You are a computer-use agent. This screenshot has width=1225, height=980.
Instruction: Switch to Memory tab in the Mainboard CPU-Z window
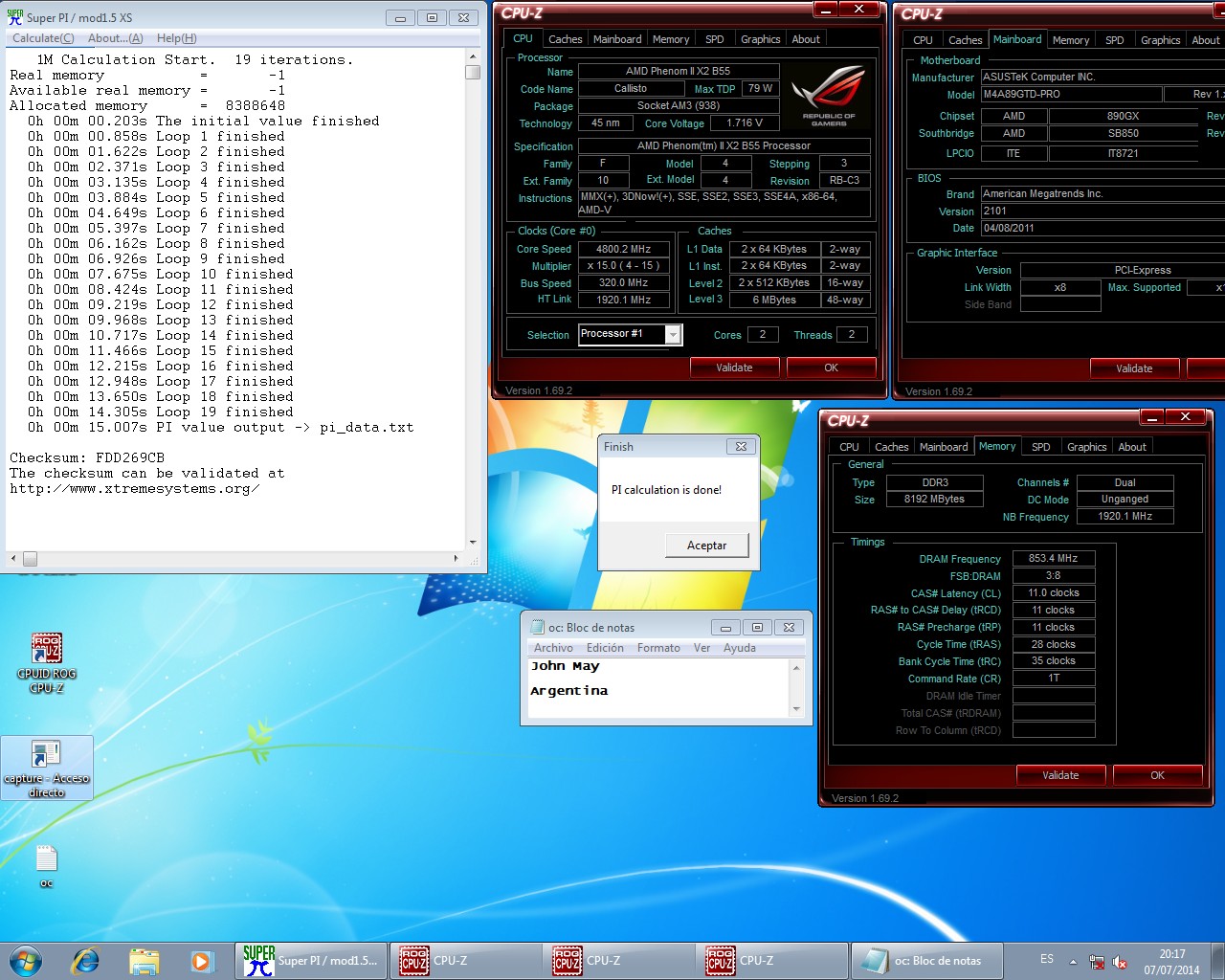[1071, 40]
